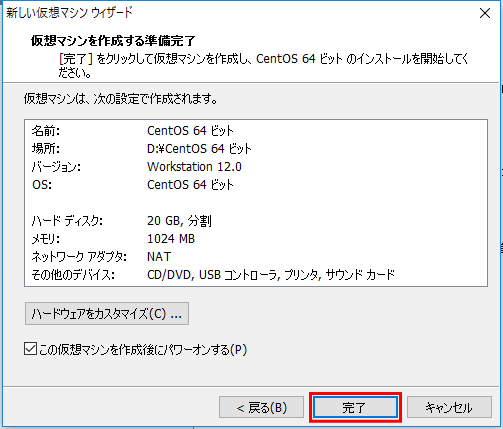Click the ネットワーク アダプタ: label
Screen dimensions: 503x429
coord(79,257)
